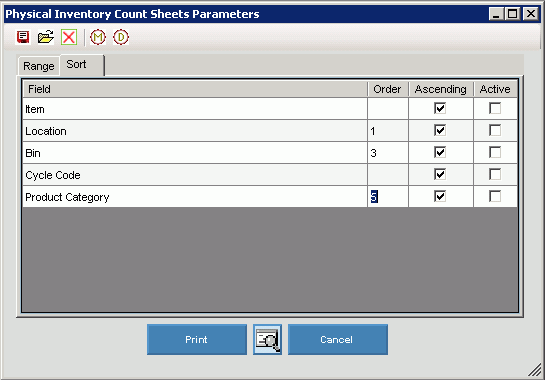545x380 pixels.
Task: Click the red X delete icon in toolbar
Action: pos(69,37)
